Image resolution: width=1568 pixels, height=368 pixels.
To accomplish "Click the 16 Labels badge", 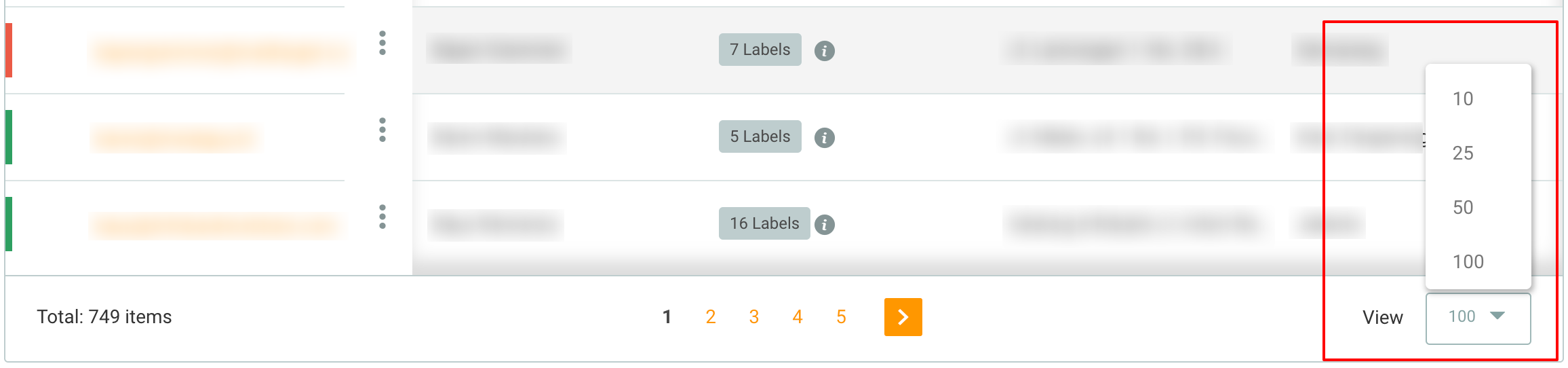I will (764, 223).
